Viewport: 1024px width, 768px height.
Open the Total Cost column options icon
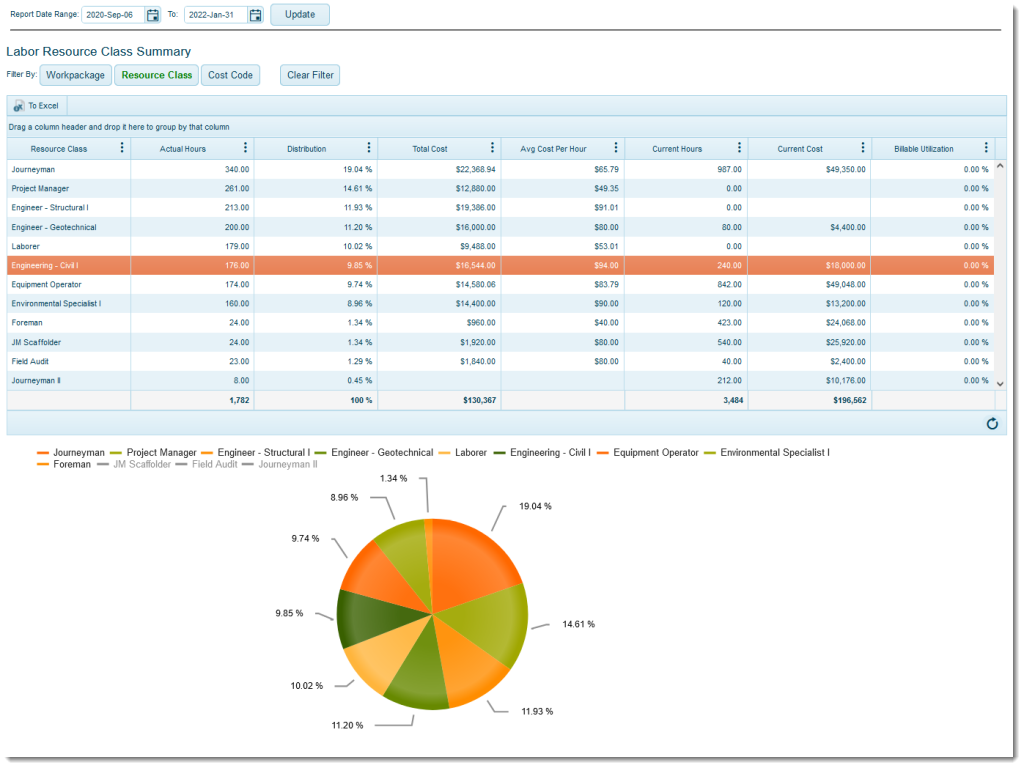(x=492, y=148)
